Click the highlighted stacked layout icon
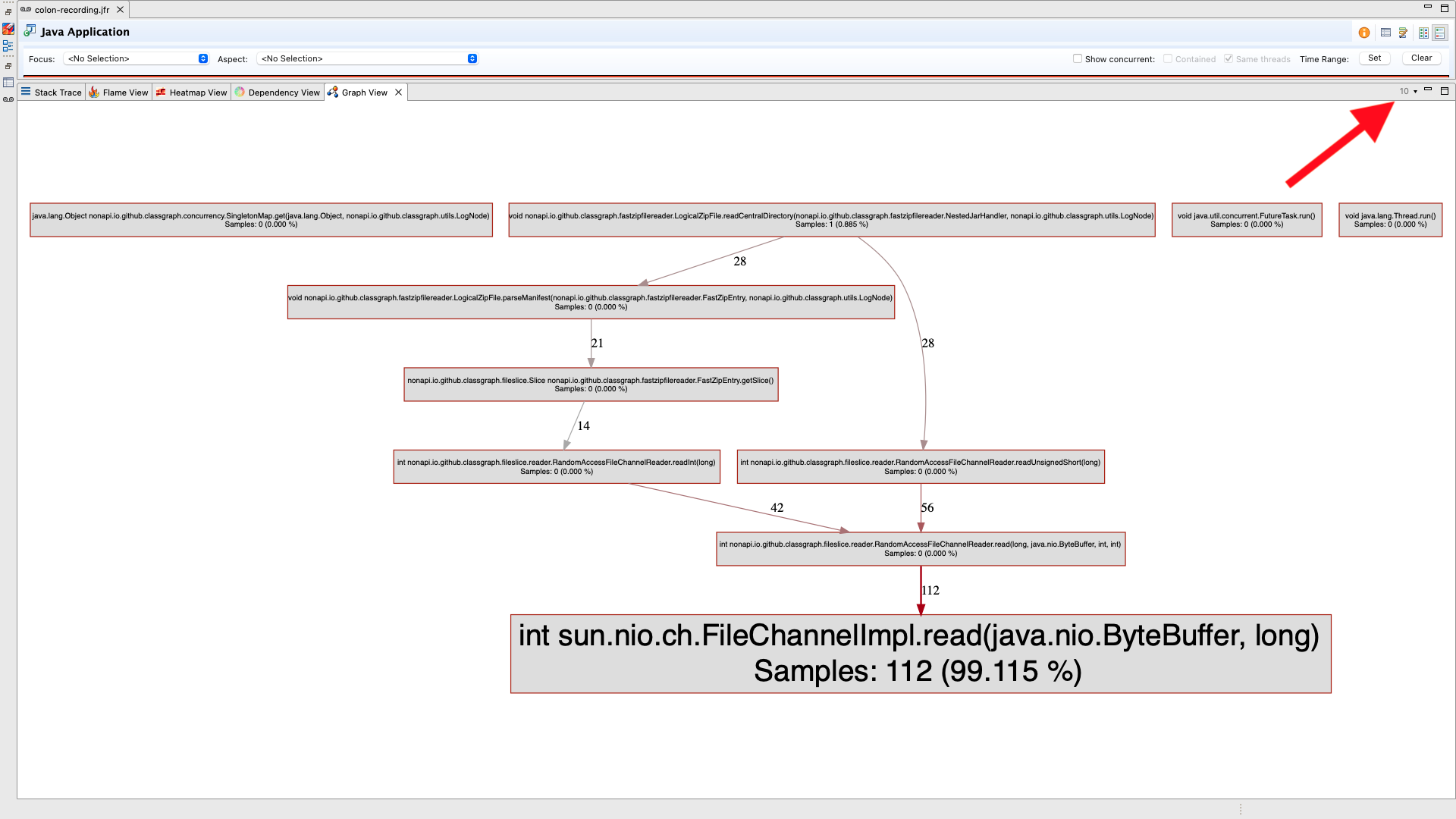Screen dimensions: 1456x819 click(x=1439, y=33)
